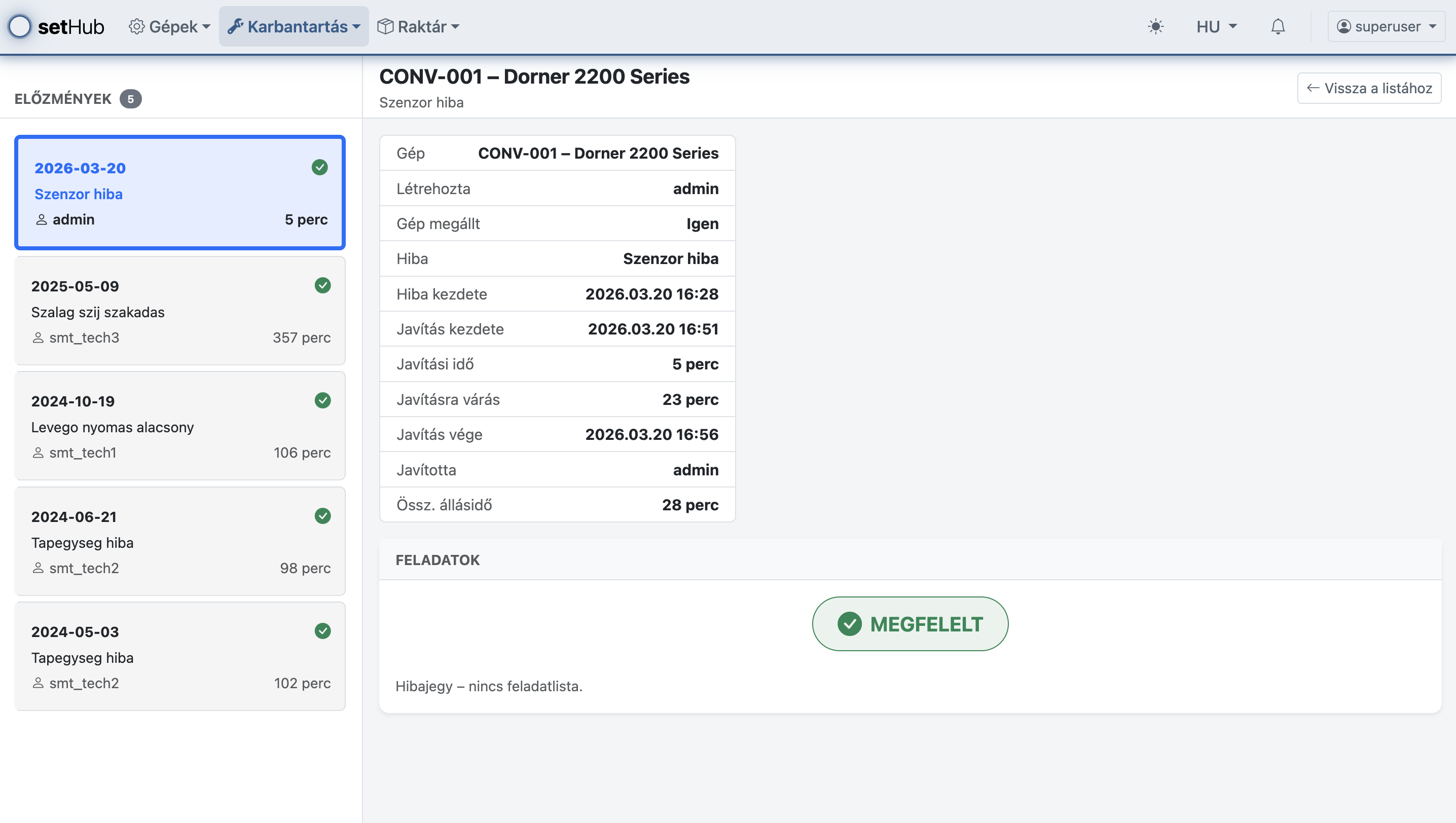Toggle the light/dark theme sun icon
This screenshot has width=1456, height=823.
click(x=1156, y=26)
